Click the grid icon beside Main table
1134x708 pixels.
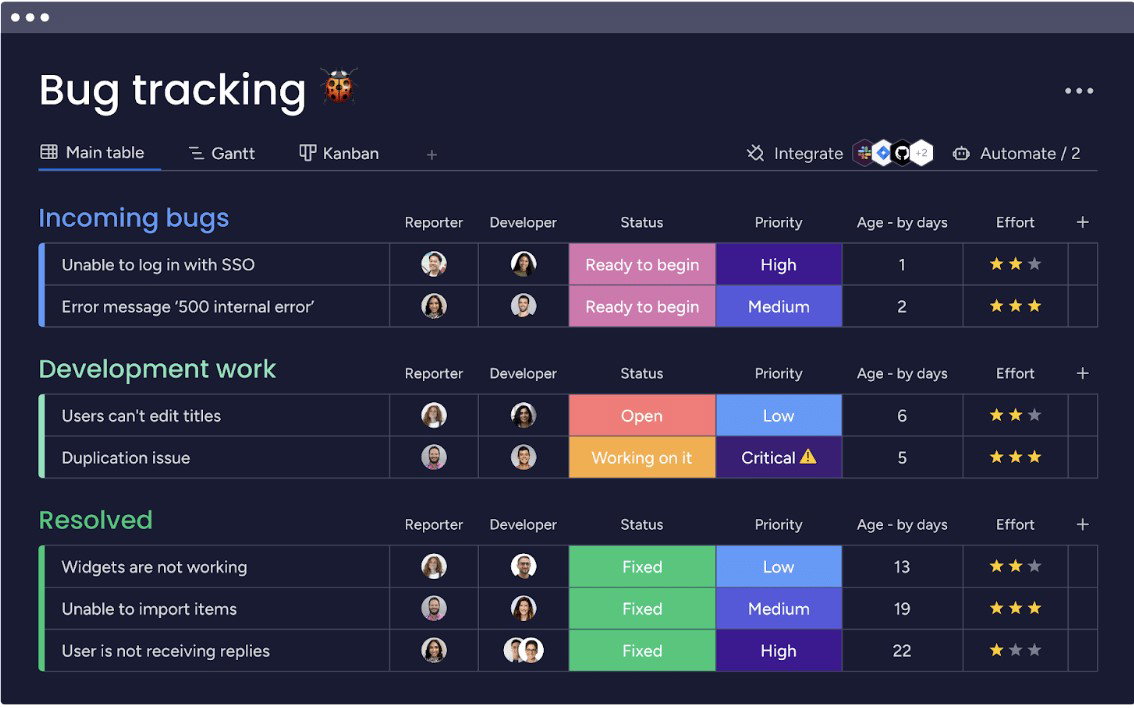point(47,152)
